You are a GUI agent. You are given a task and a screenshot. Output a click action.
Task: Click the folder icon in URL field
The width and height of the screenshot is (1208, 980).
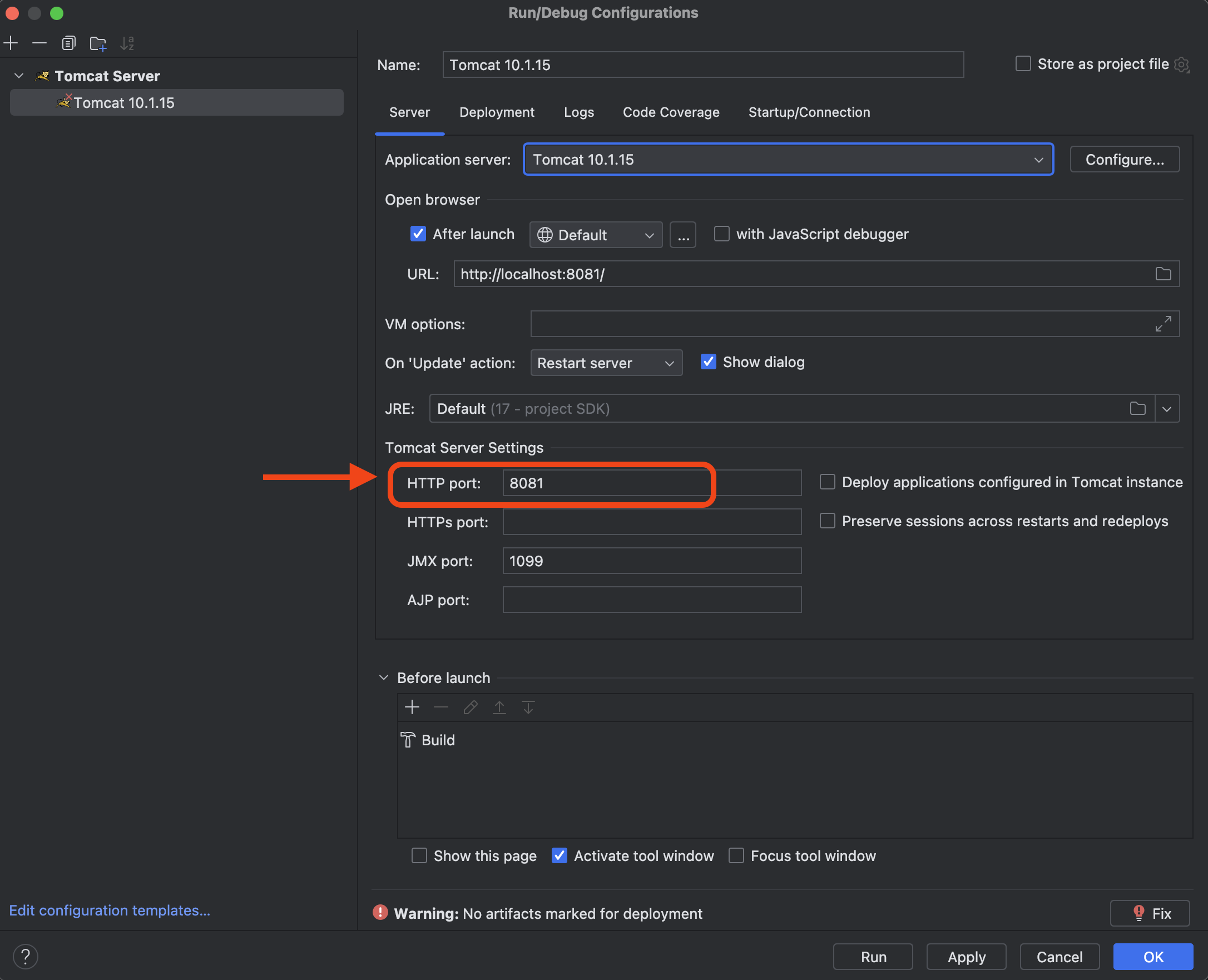1163,274
